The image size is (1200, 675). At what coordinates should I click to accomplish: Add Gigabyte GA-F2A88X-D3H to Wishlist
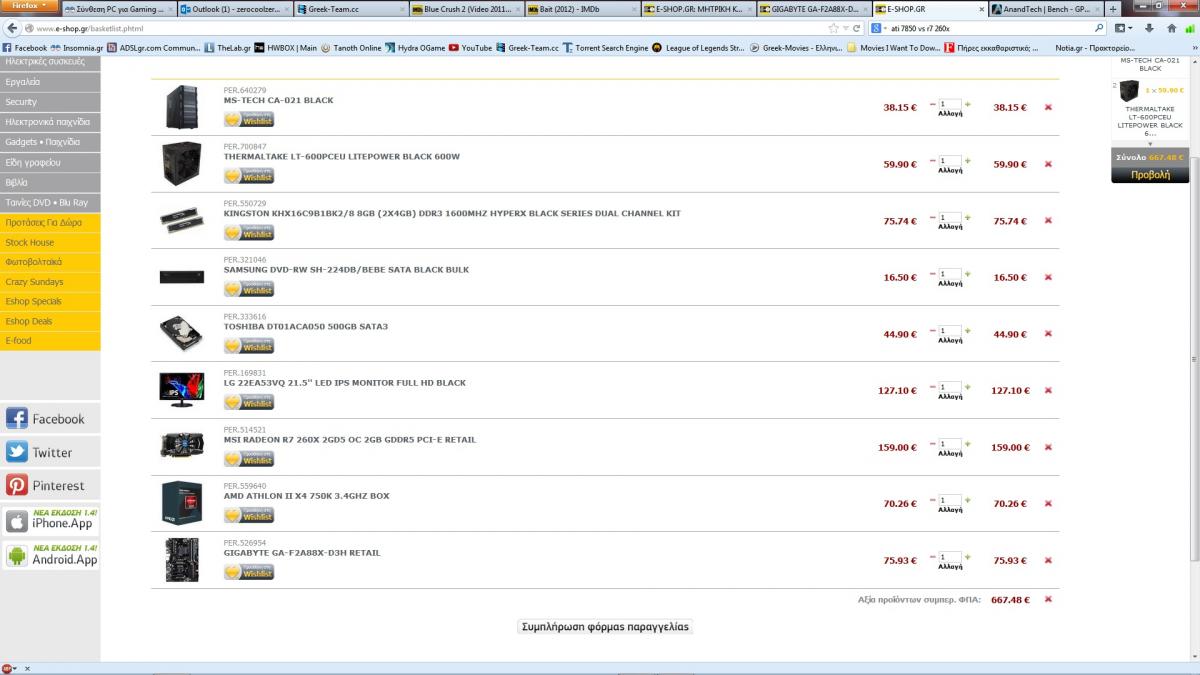249,573
